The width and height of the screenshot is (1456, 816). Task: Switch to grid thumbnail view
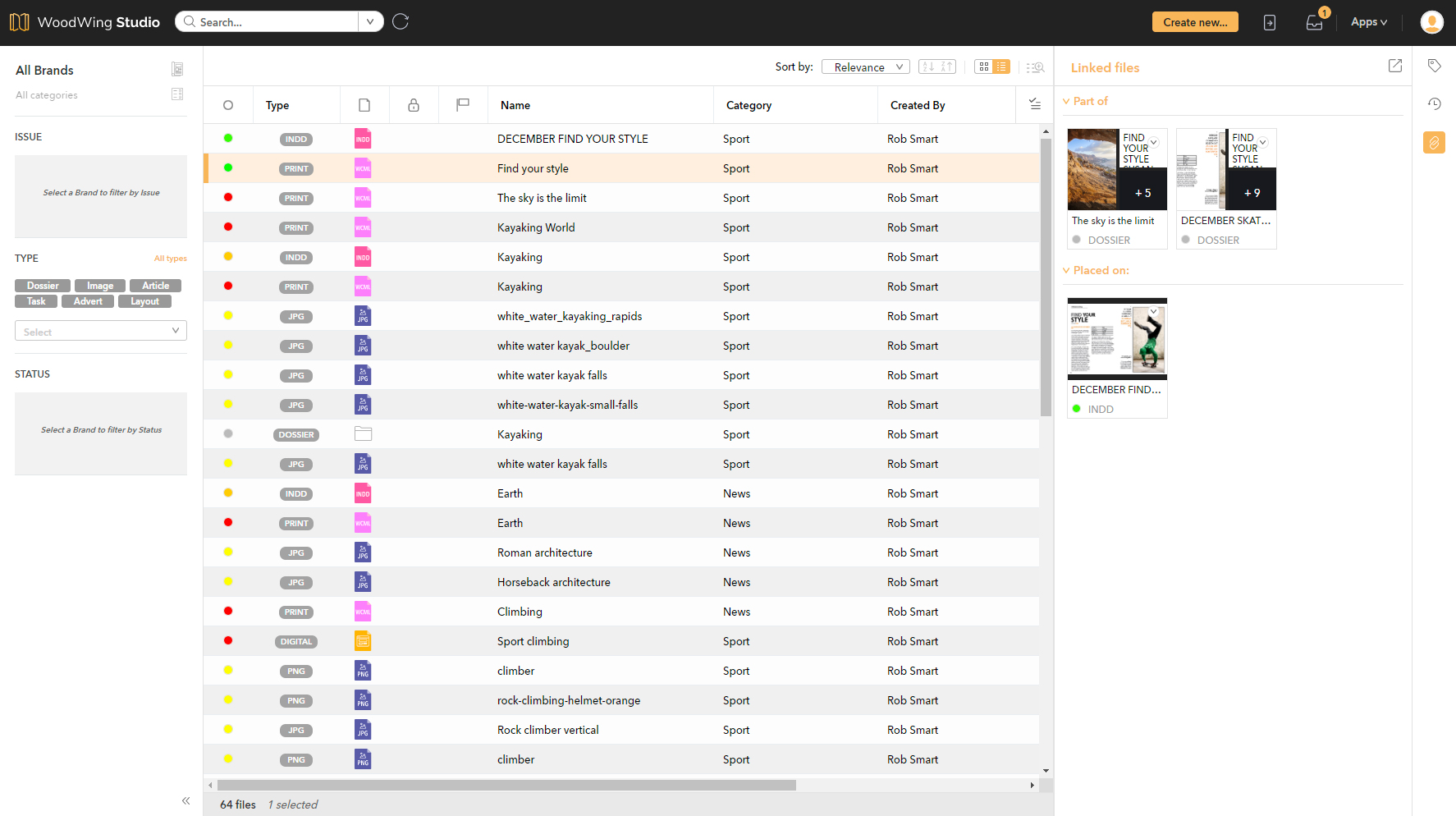[x=982, y=66]
